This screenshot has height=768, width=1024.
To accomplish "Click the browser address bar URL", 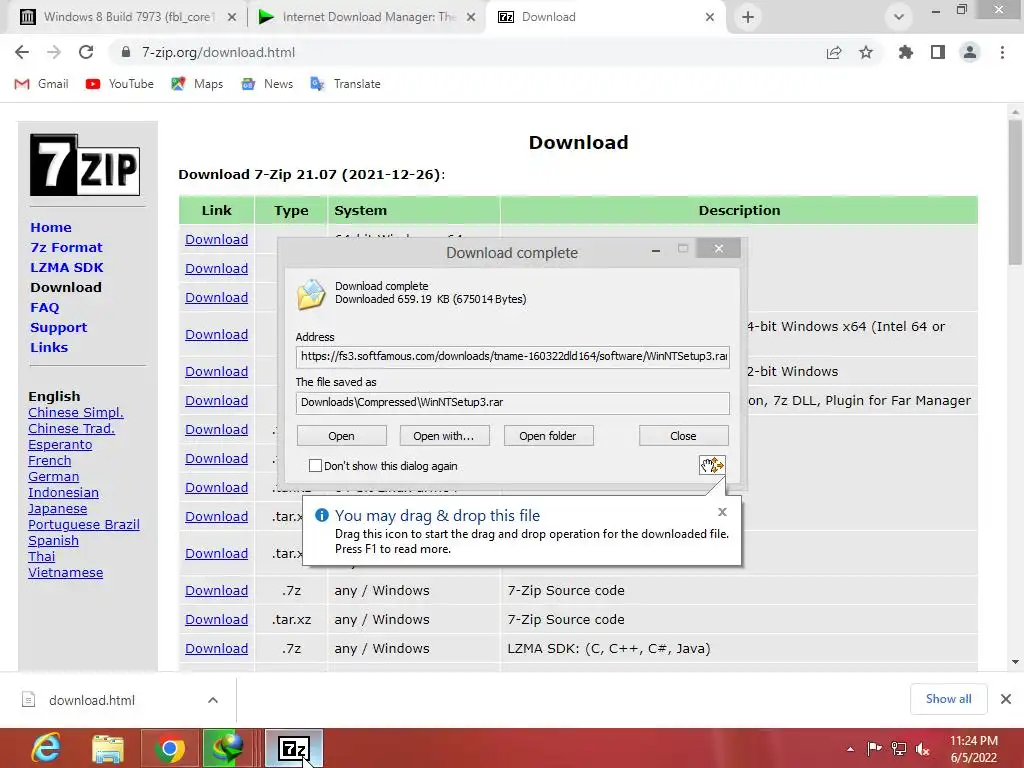I will 218,52.
